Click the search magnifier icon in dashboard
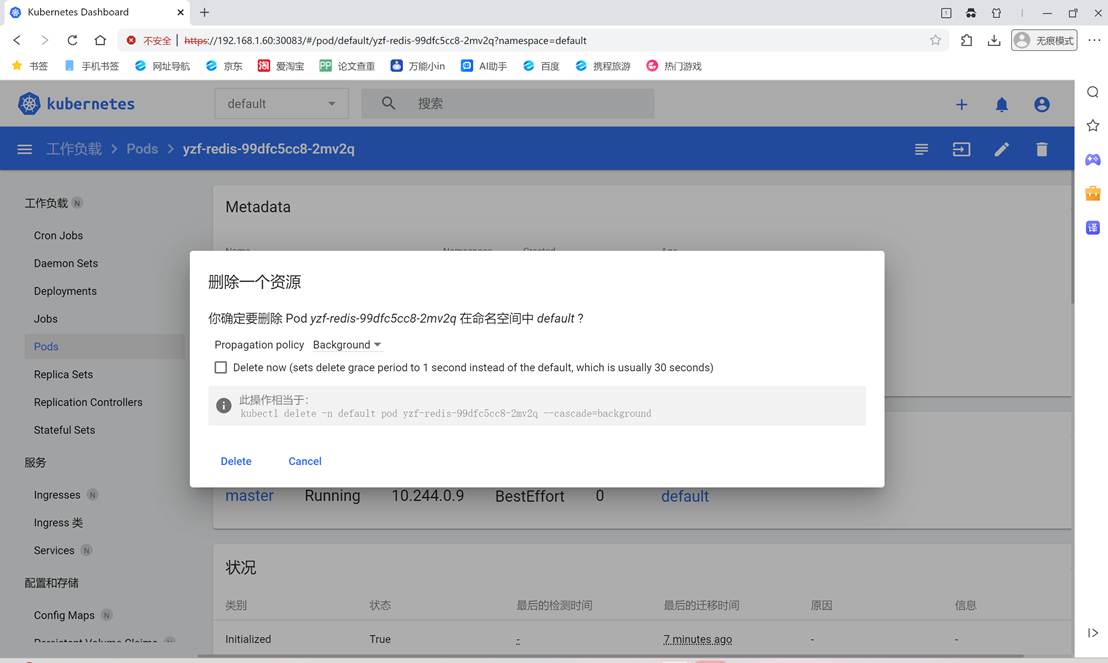1108x663 pixels. point(388,103)
